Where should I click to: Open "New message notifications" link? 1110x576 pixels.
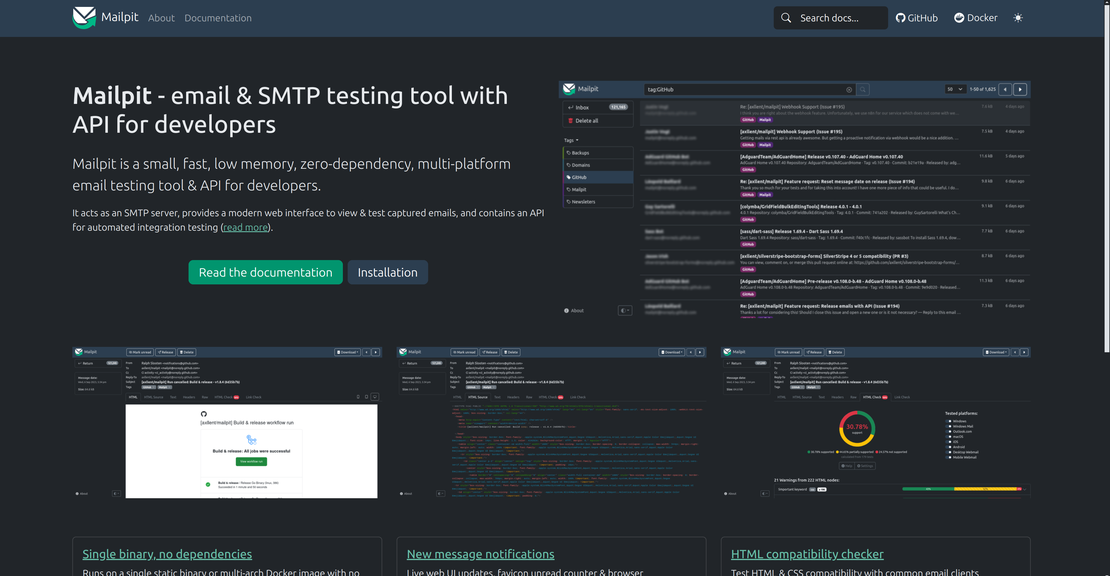pos(481,554)
